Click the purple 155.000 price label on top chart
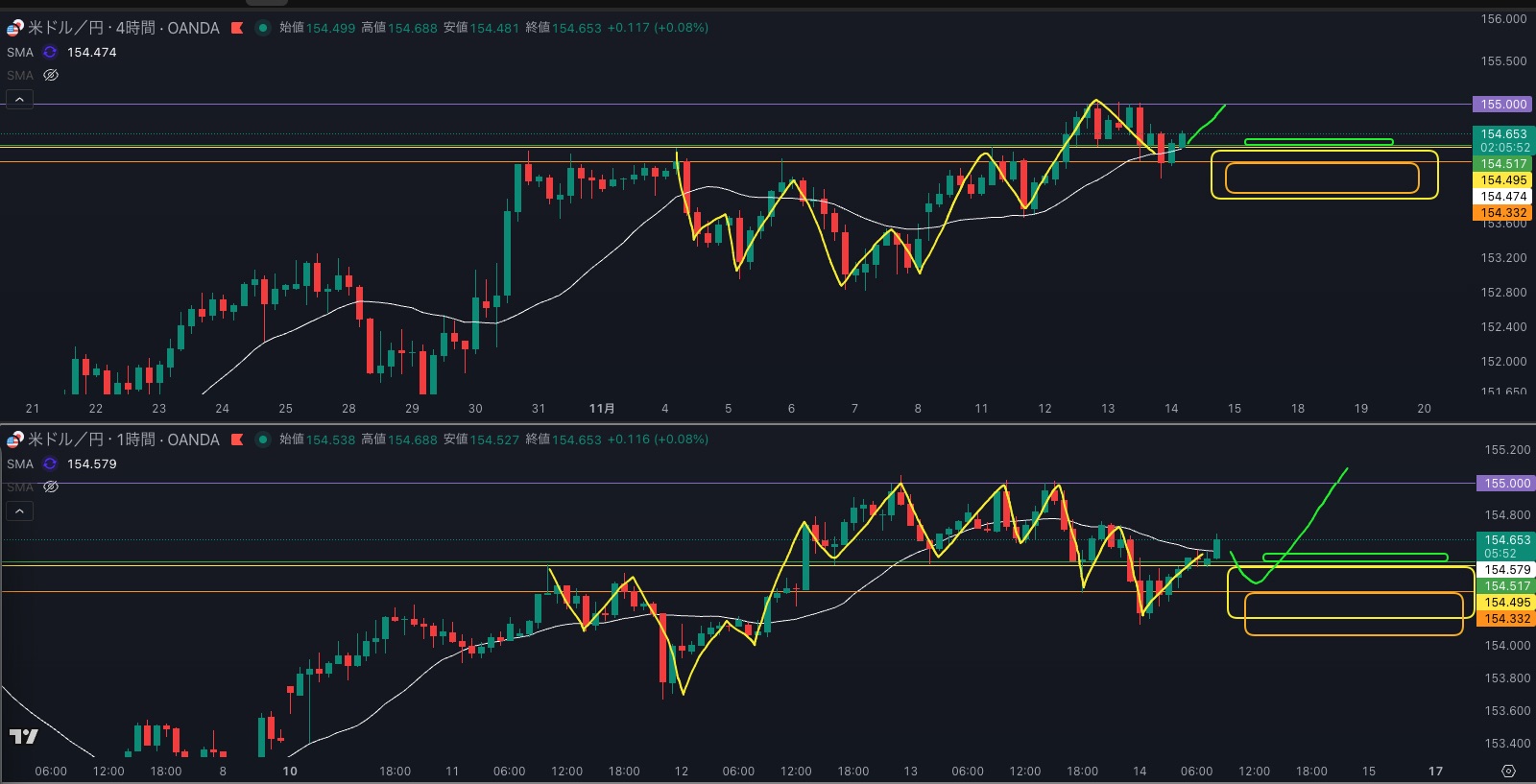This screenshot has width=1536, height=784. [x=1502, y=104]
